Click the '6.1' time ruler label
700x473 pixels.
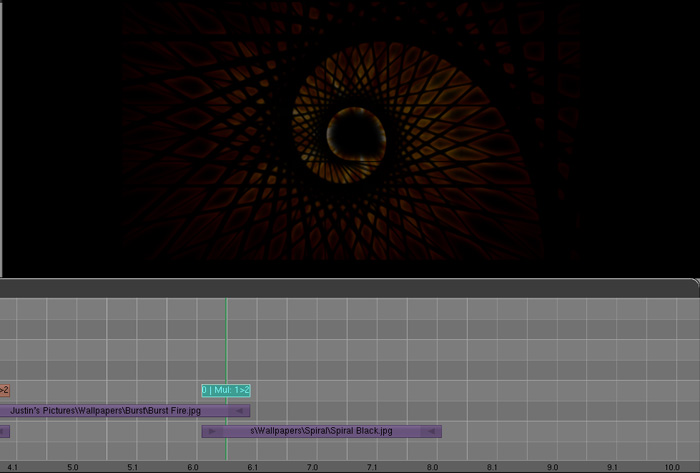point(253,467)
